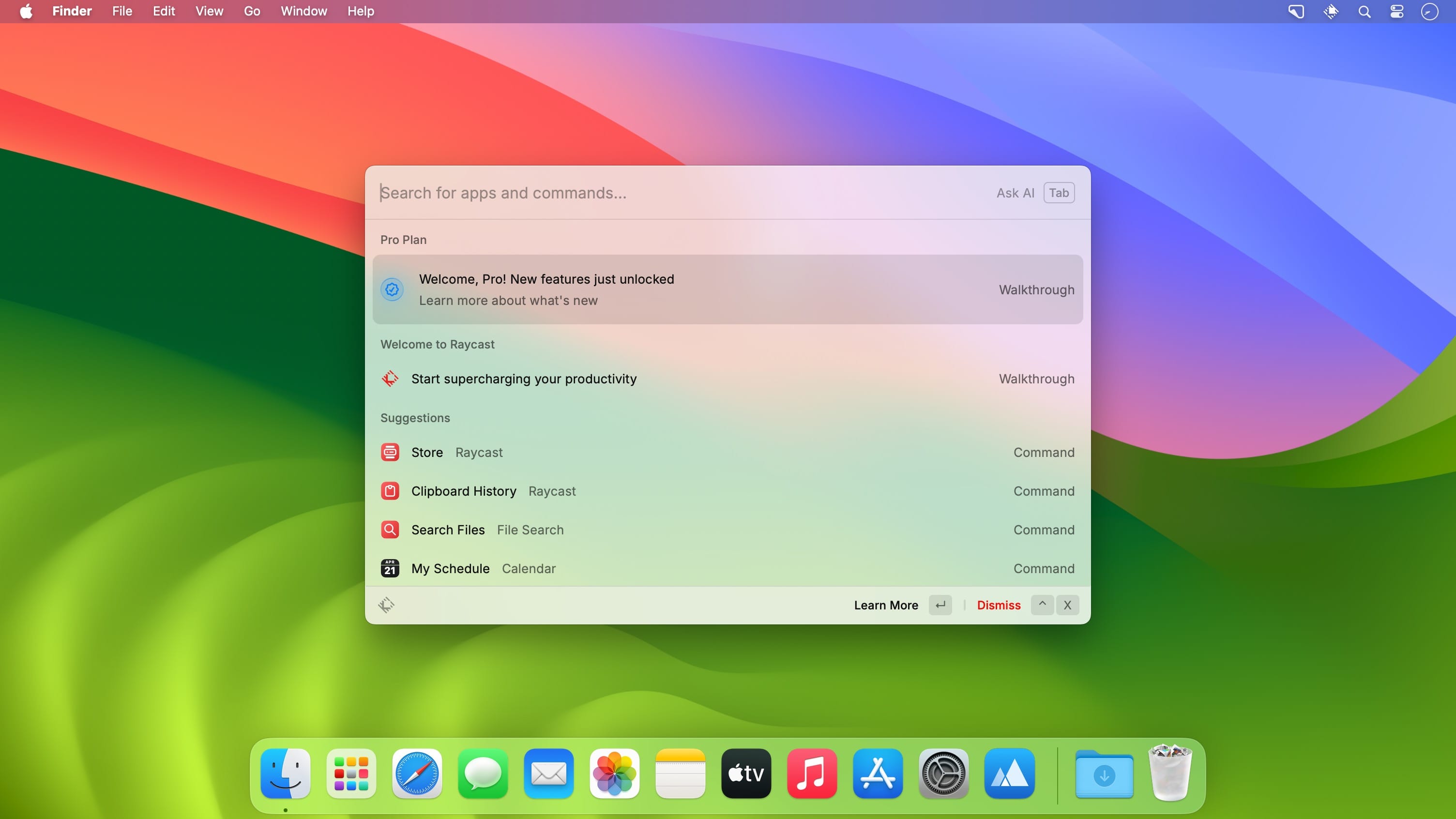The width and height of the screenshot is (1456, 819).
Task: Click the Ask AI Tab button
Action: [1058, 193]
